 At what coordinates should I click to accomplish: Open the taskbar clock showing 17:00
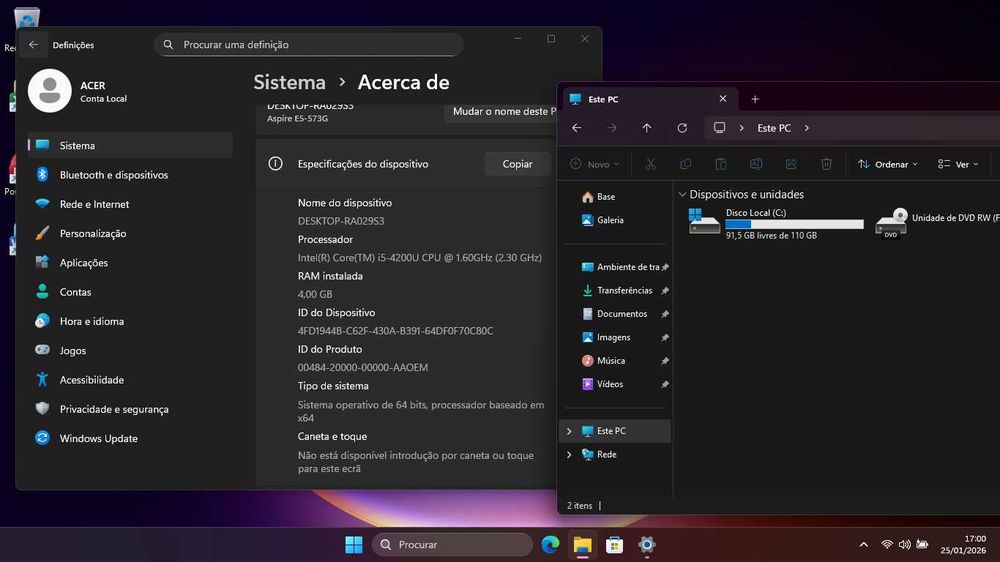pyautogui.click(x=964, y=545)
